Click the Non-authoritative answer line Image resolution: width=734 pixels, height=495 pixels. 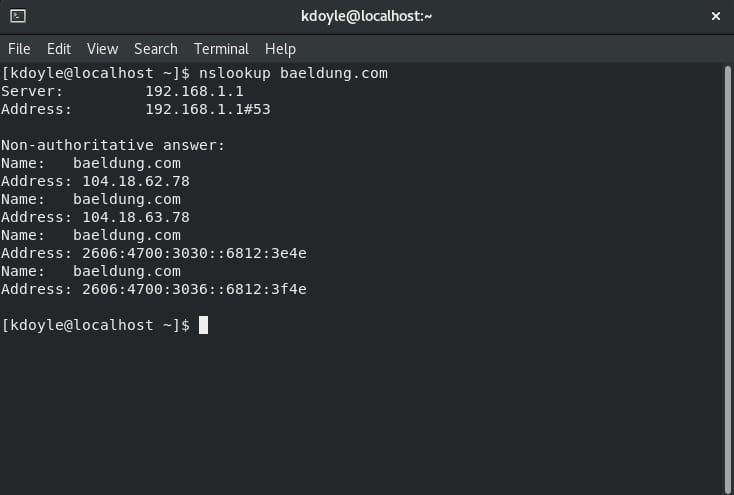tap(113, 145)
